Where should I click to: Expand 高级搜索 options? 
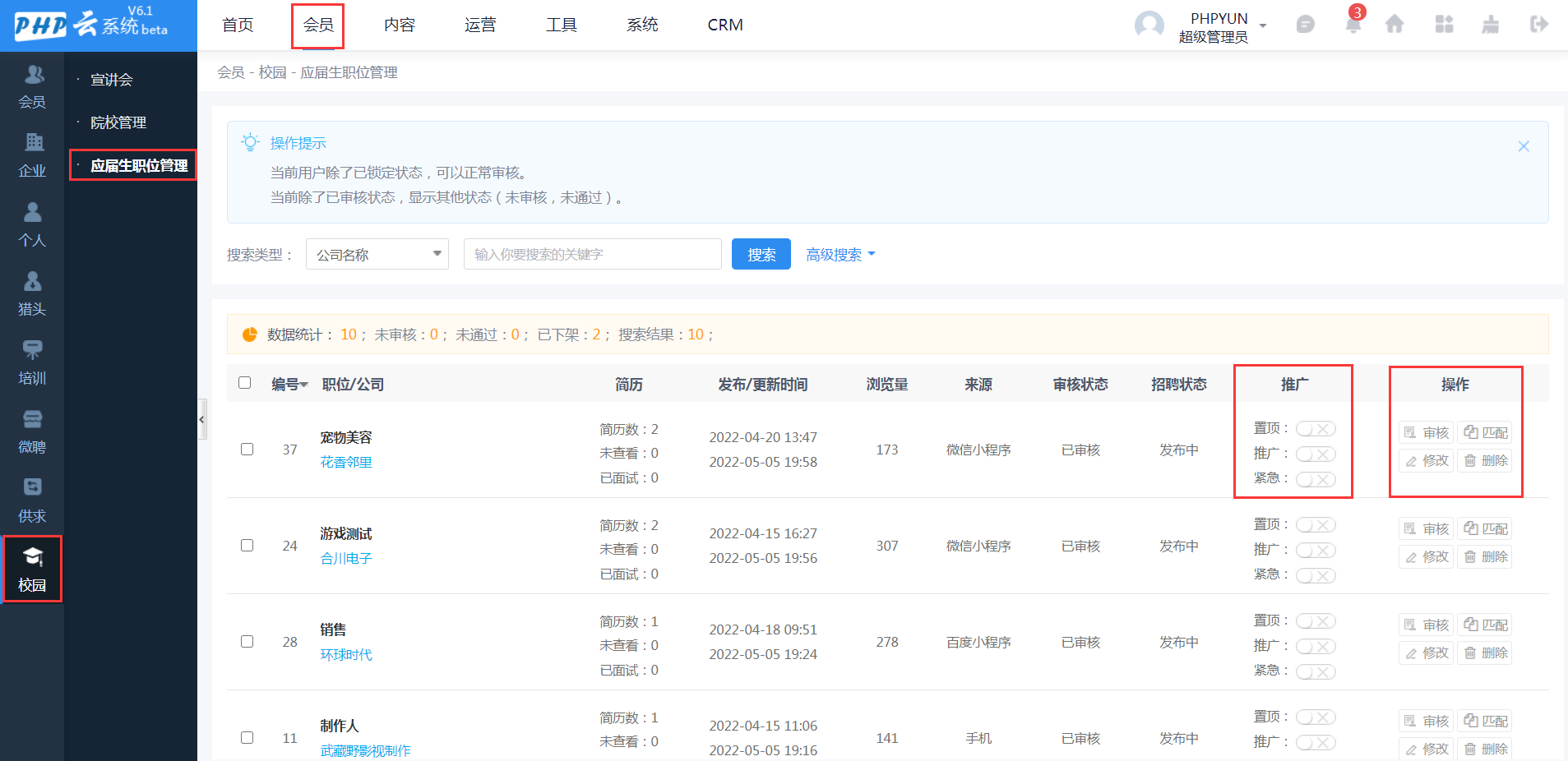[840, 255]
